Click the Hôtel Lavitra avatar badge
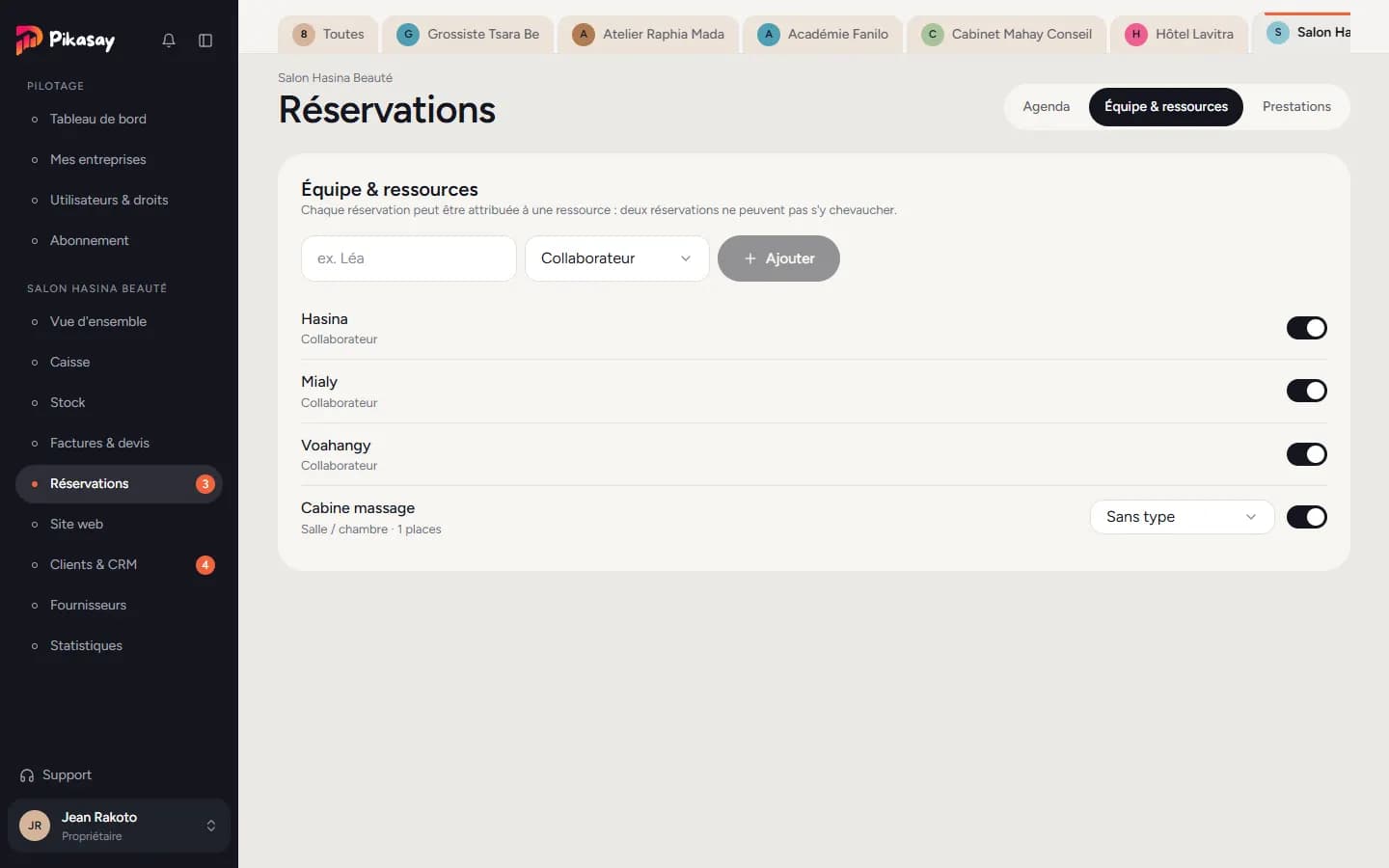The width and height of the screenshot is (1389, 868). coord(1136,35)
